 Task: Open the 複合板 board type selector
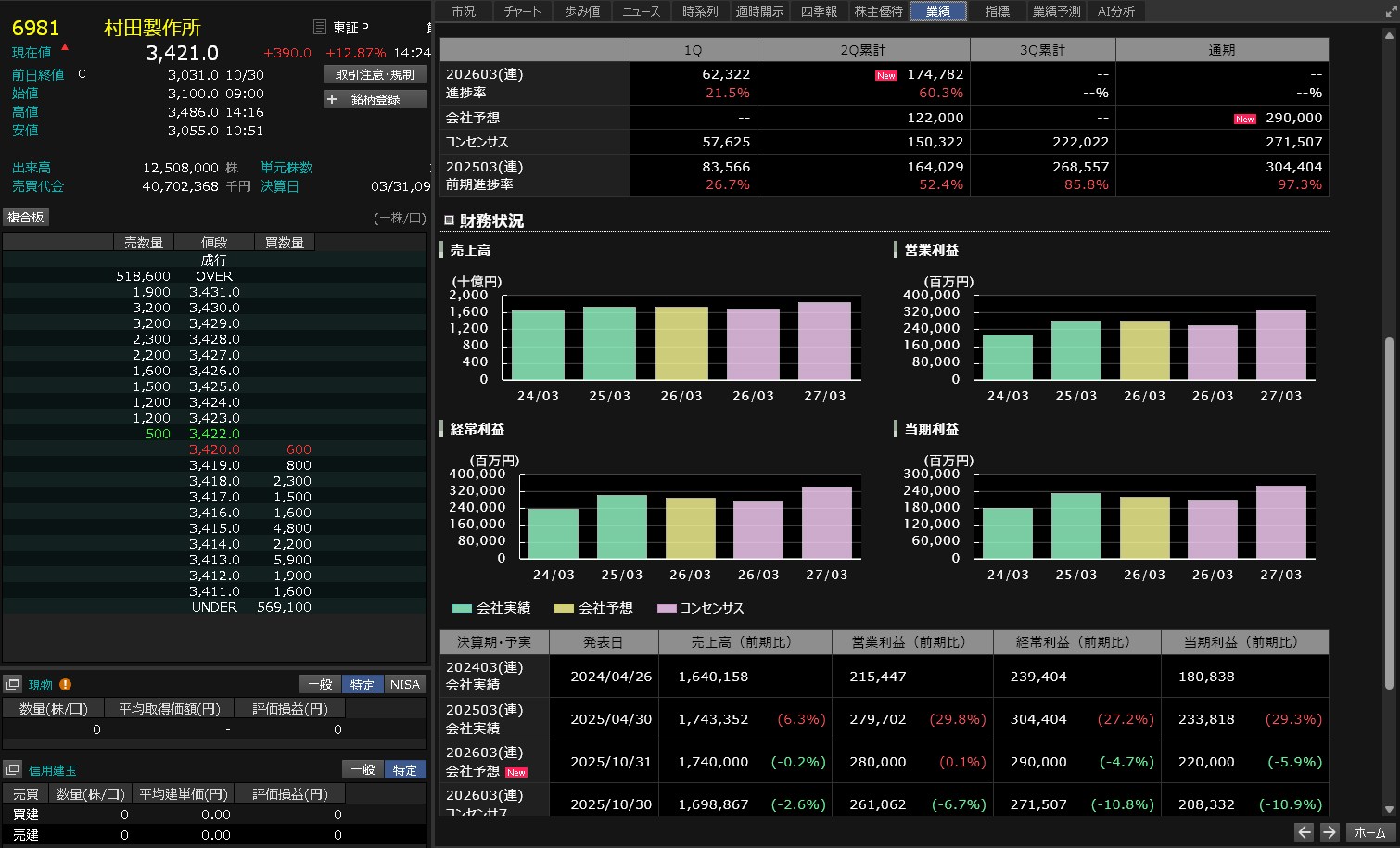(x=26, y=217)
